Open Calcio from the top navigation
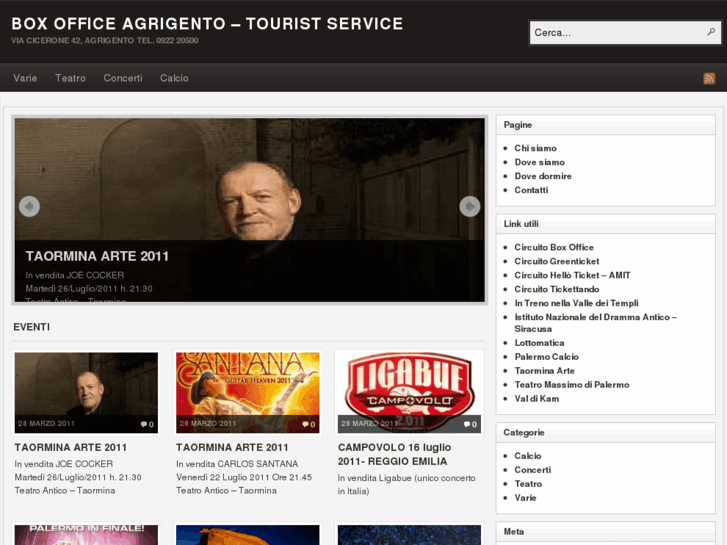 coord(174,78)
